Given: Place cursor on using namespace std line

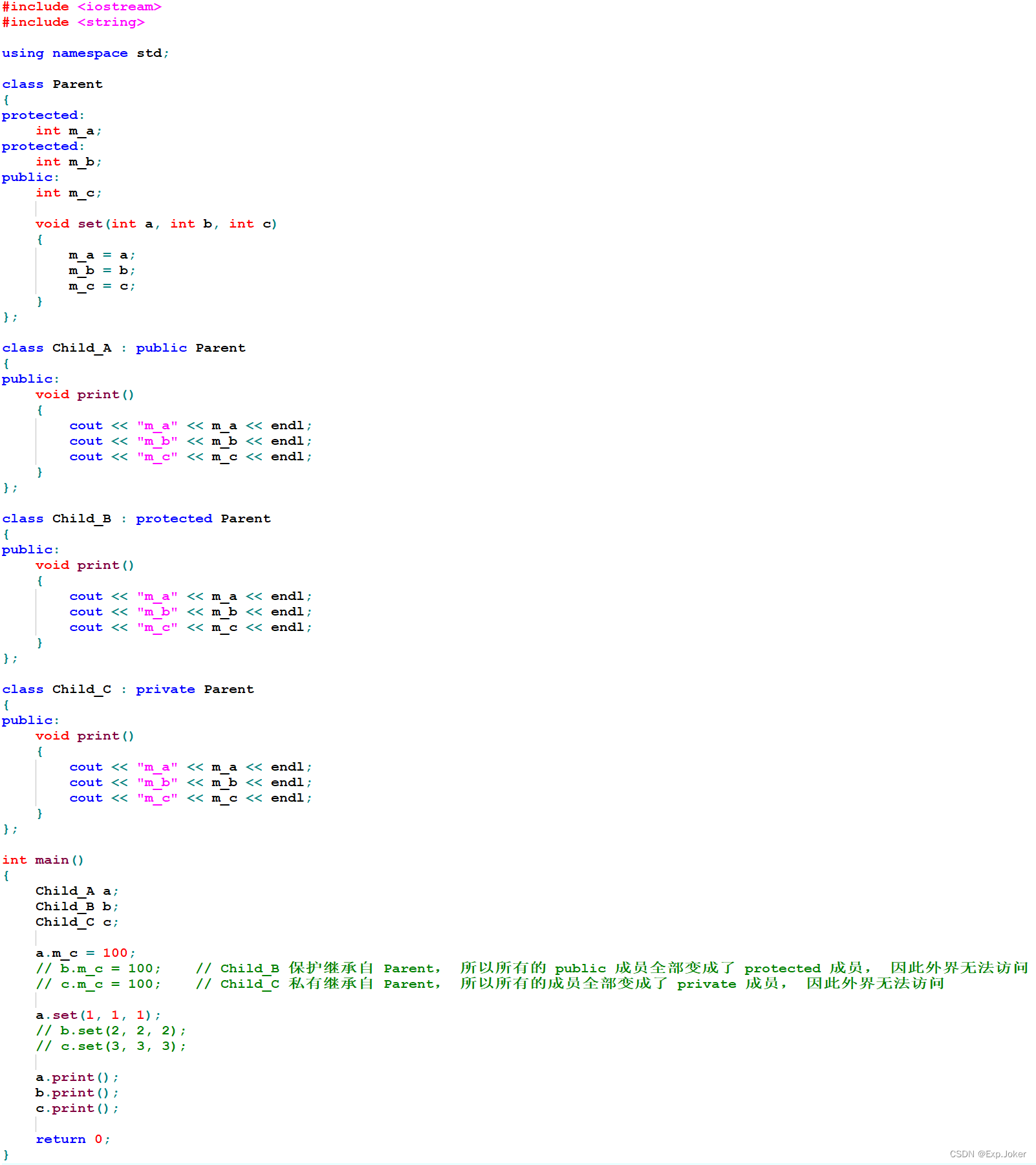Looking at the screenshot, I should coord(85,53).
